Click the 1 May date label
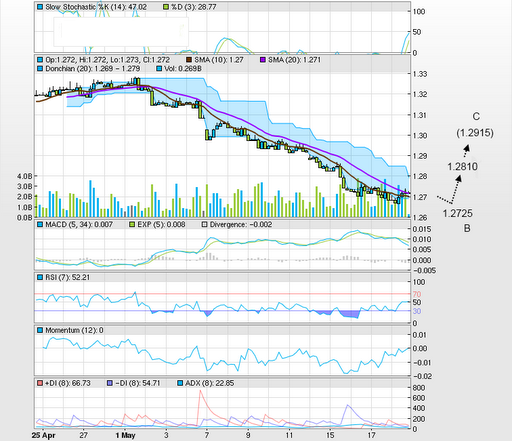The height and width of the screenshot is (441, 512). pyautogui.click(x=125, y=435)
